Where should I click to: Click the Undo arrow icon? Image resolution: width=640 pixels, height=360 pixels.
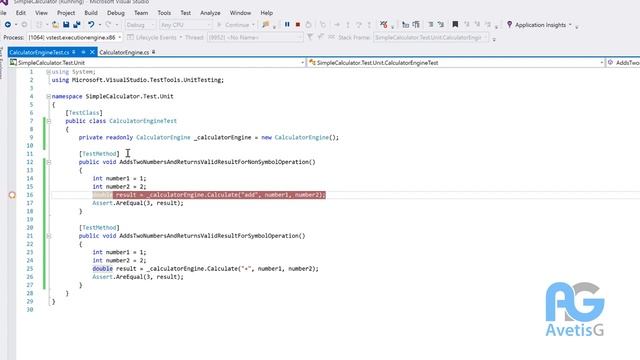[91, 25]
